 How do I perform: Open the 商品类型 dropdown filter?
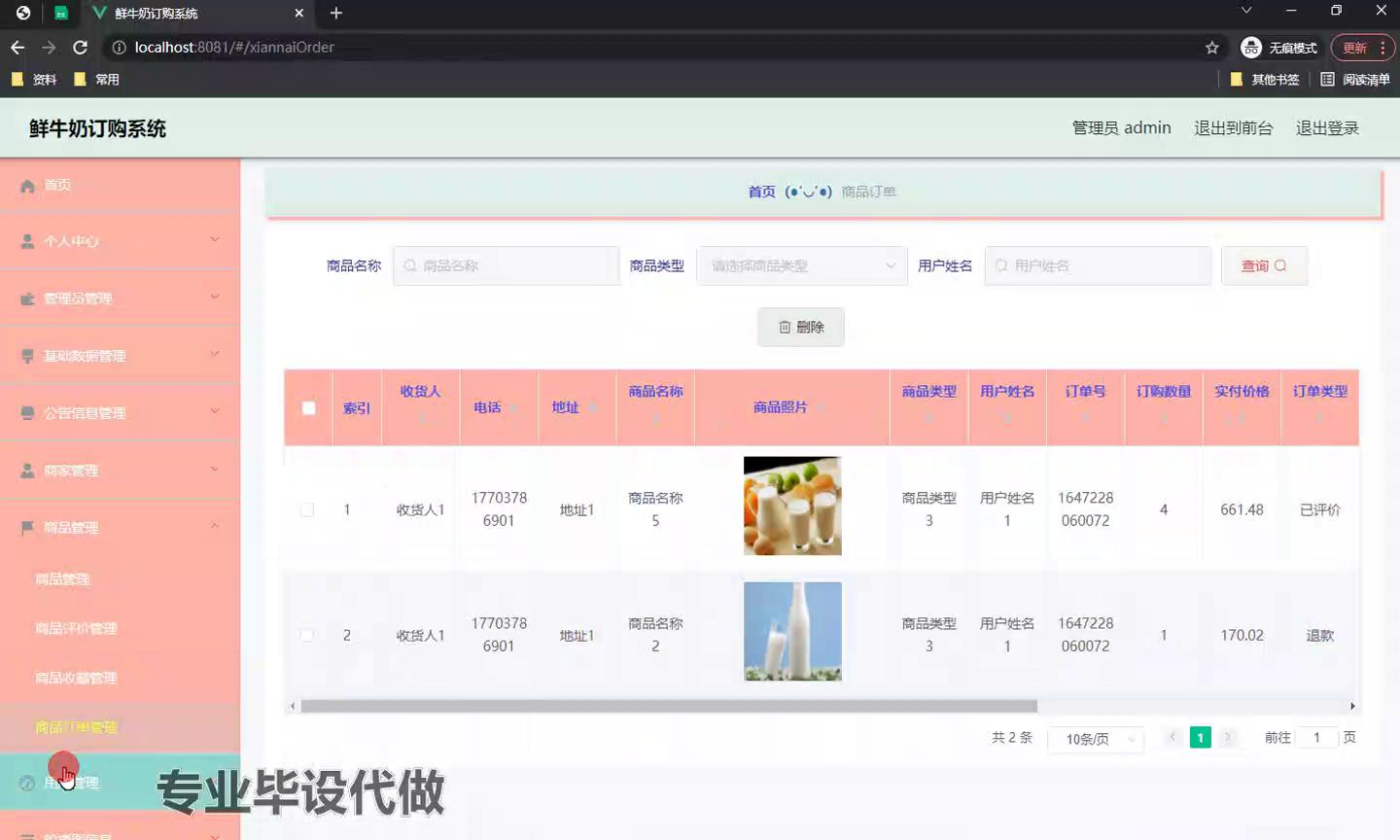(x=801, y=265)
